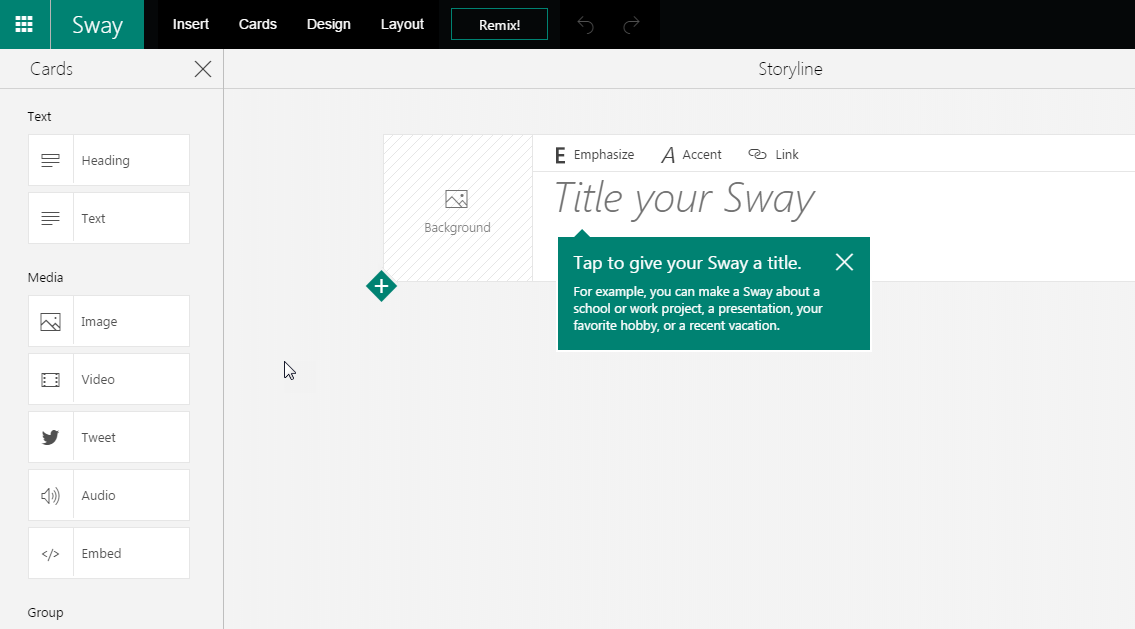Click the Remix! button

point(499,23)
